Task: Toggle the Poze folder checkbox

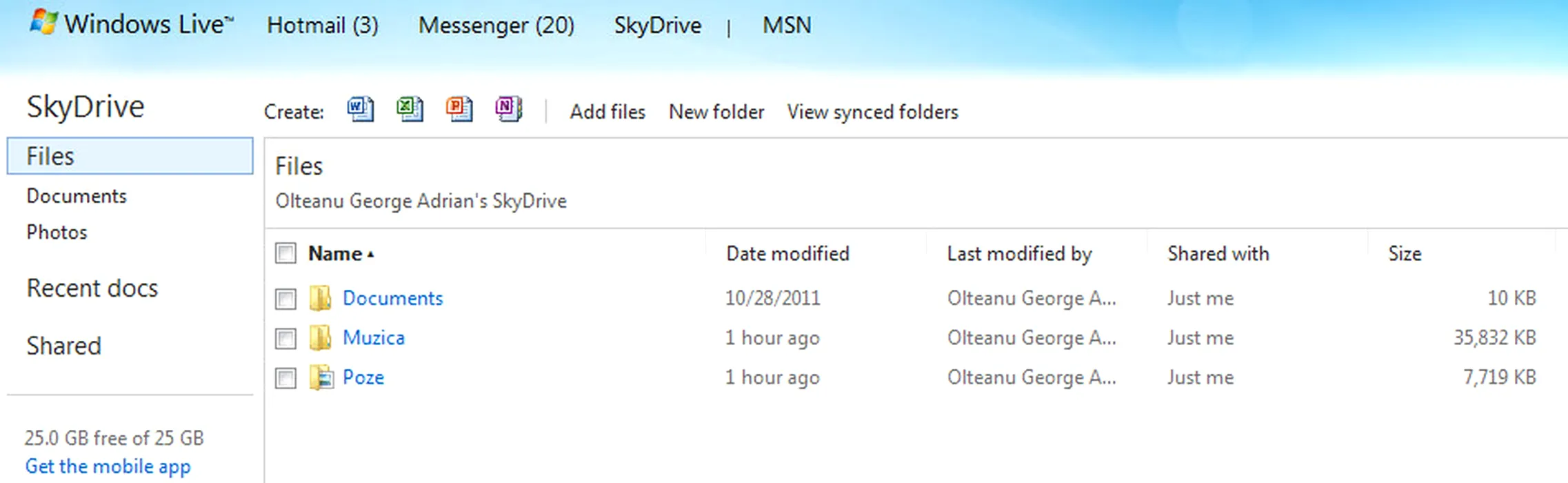Action: tap(285, 378)
